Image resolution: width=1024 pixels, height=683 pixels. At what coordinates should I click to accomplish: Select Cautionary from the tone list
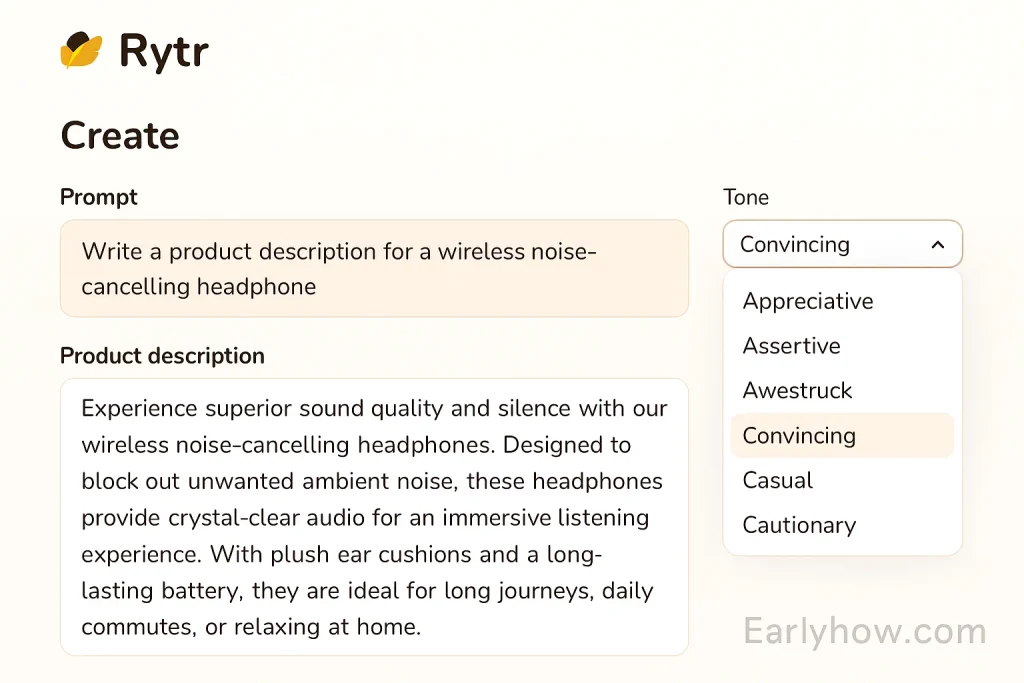pyautogui.click(x=799, y=525)
